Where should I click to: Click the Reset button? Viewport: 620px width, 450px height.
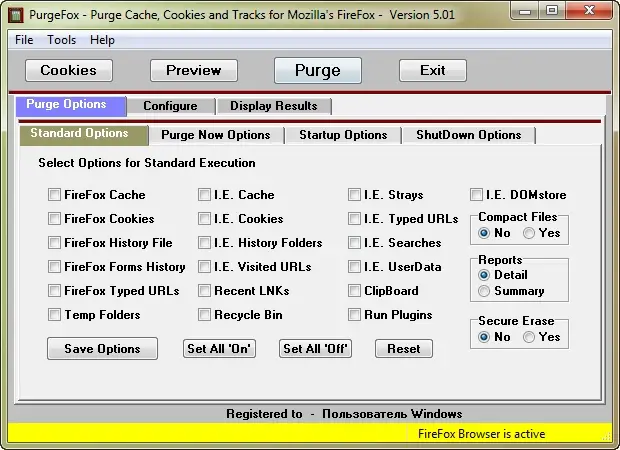point(404,348)
